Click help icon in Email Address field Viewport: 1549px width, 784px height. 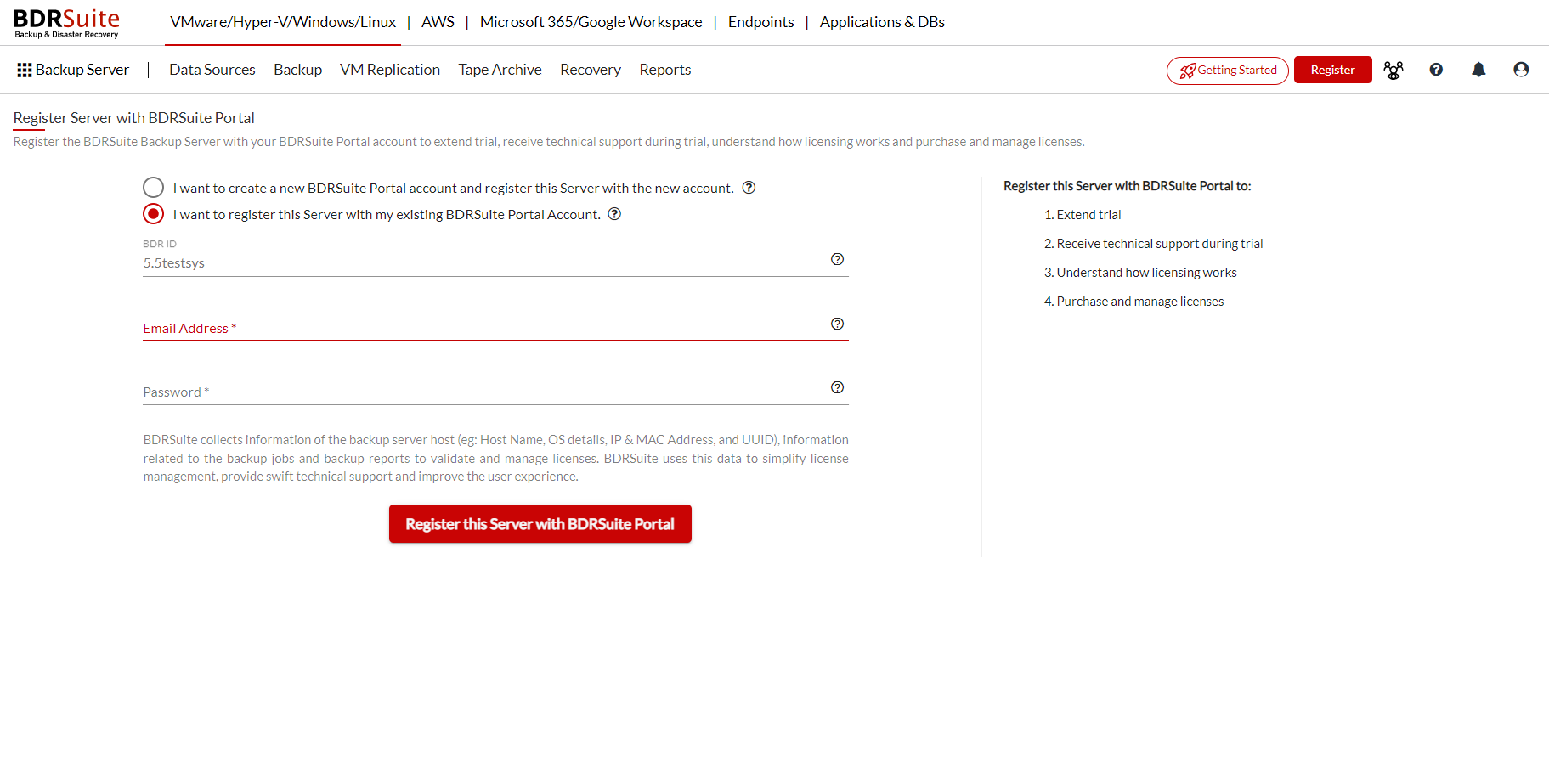pyautogui.click(x=837, y=324)
